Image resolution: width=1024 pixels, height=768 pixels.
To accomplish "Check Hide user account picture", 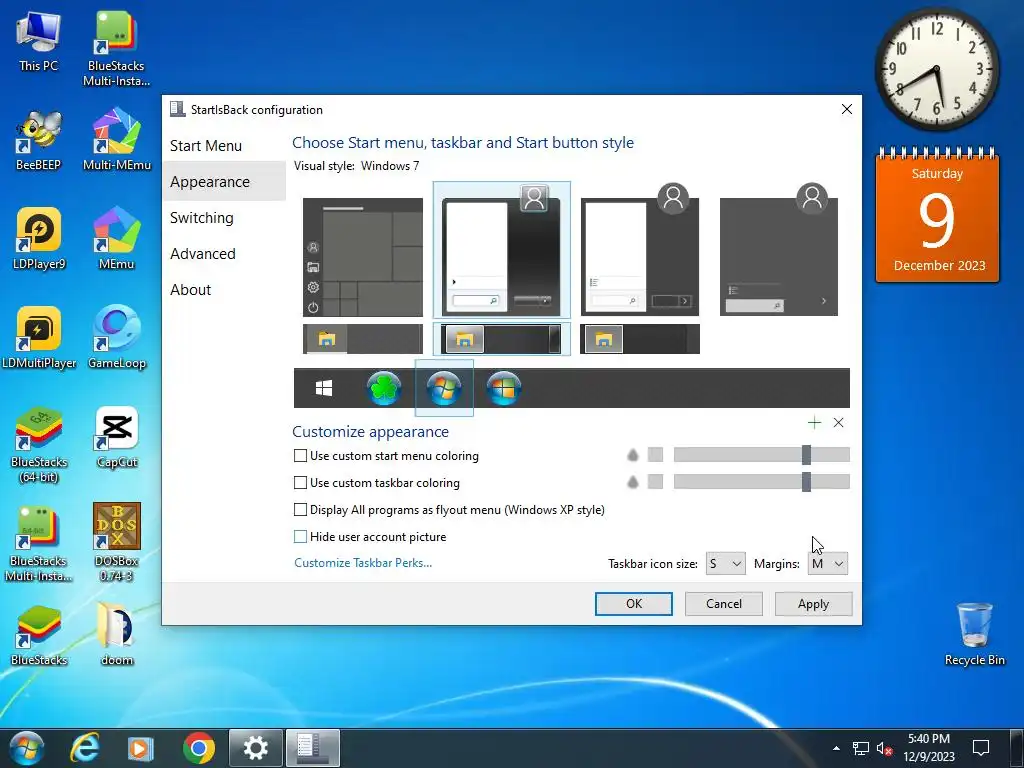I will [x=300, y=537].
